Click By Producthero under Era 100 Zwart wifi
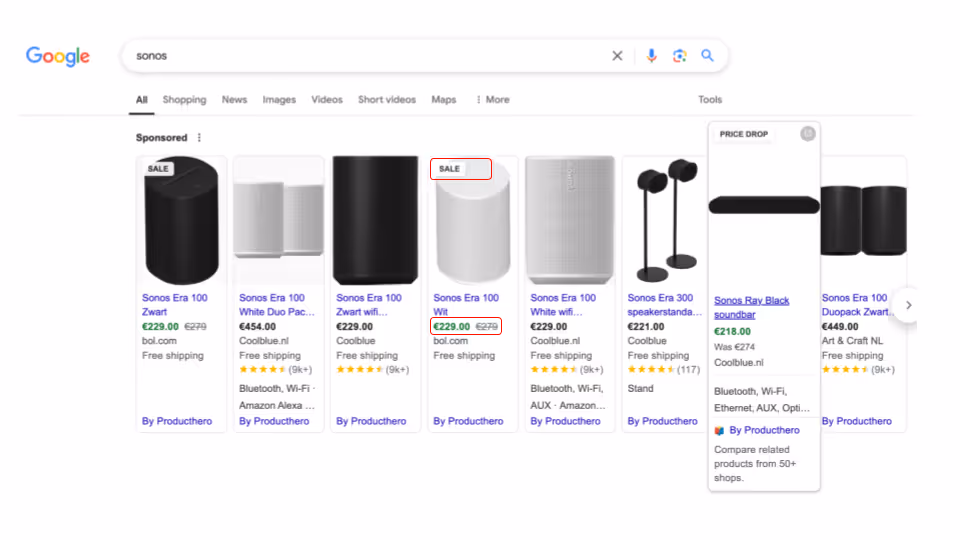The image size is (960, 540). point(371,421)
